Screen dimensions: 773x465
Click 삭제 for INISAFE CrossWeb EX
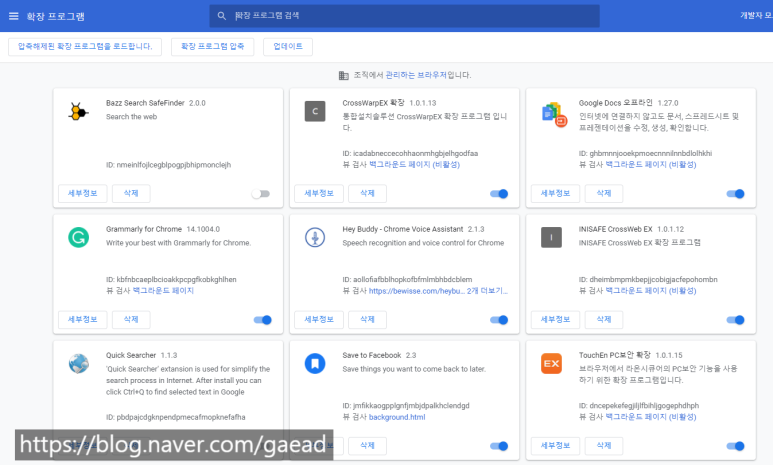pos(603,320)
